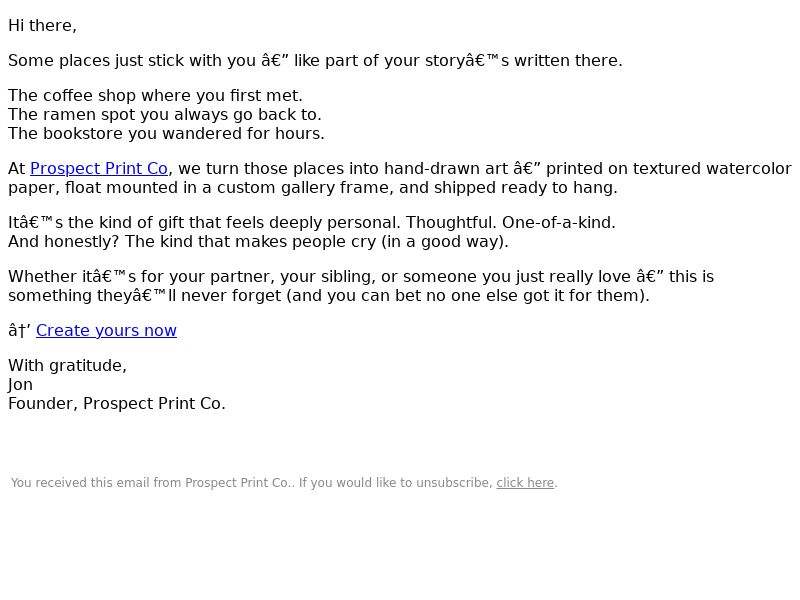Click the 'Some places just stick with you' sentence
800x600 pixels.
click(315, 60)
